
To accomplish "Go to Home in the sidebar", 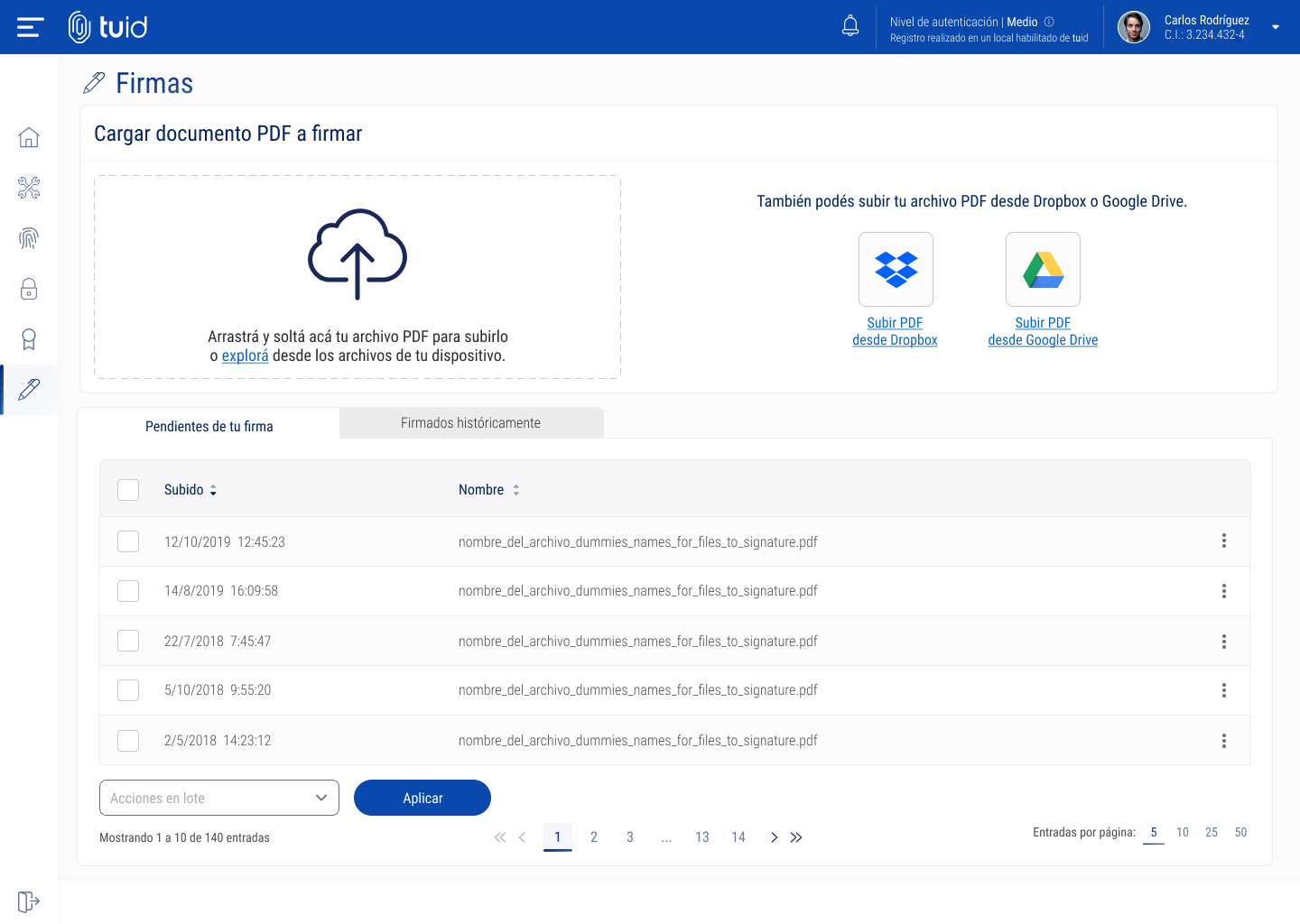I will click(29, 137).
